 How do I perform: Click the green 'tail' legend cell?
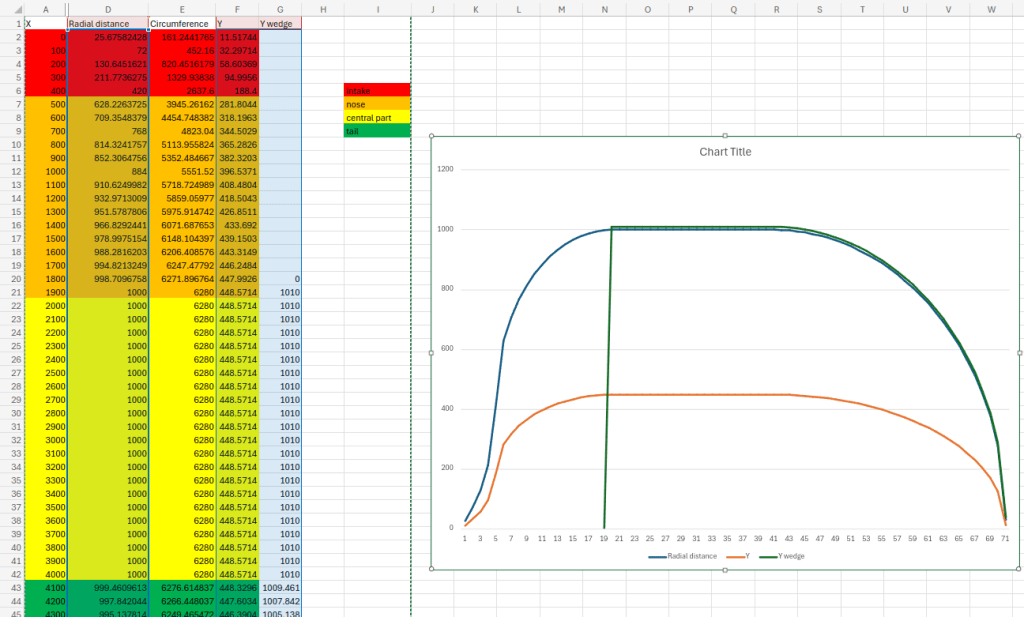click(x=376, y=131)
